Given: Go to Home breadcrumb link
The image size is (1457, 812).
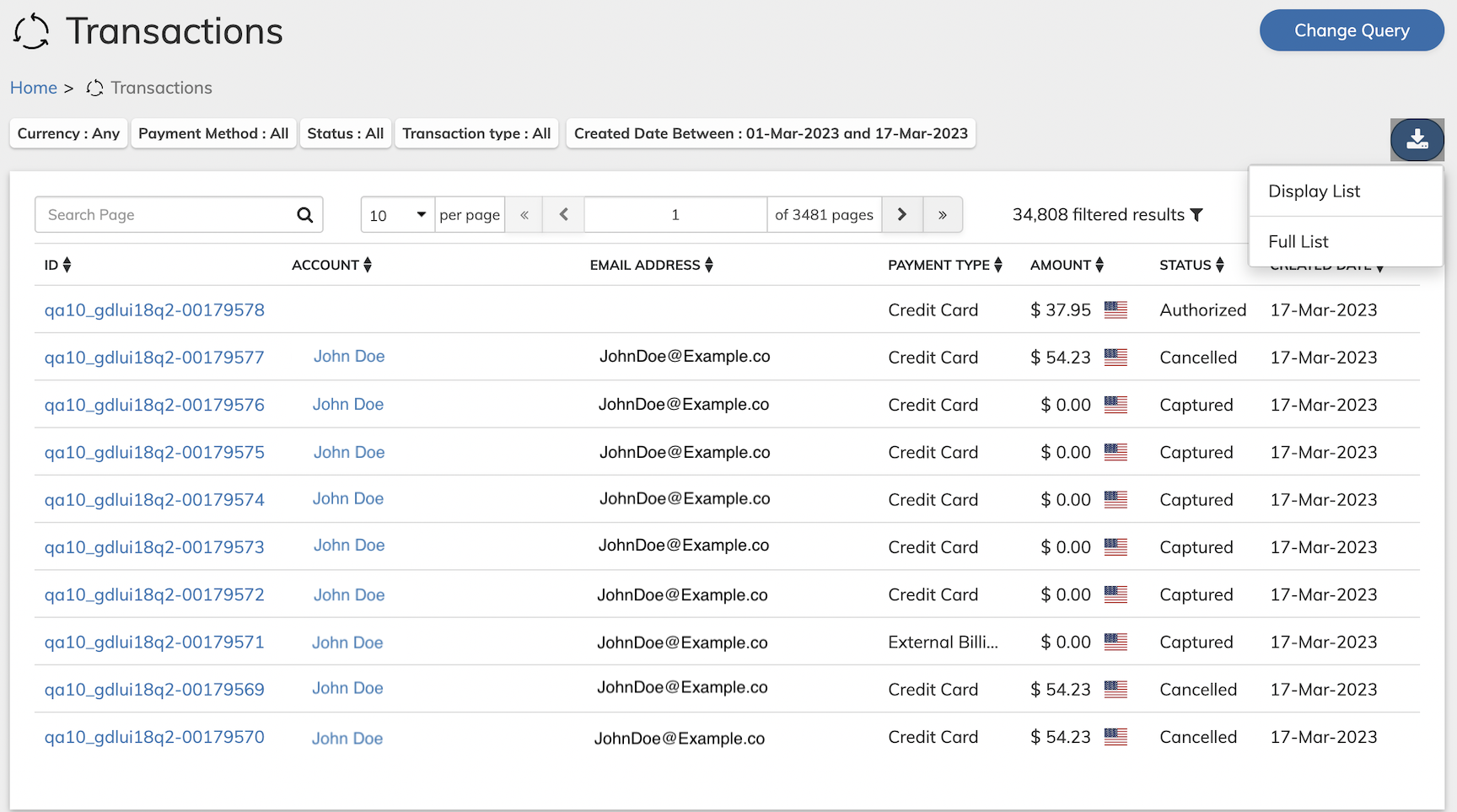Looking at the screenshot, I should [34, 88].
